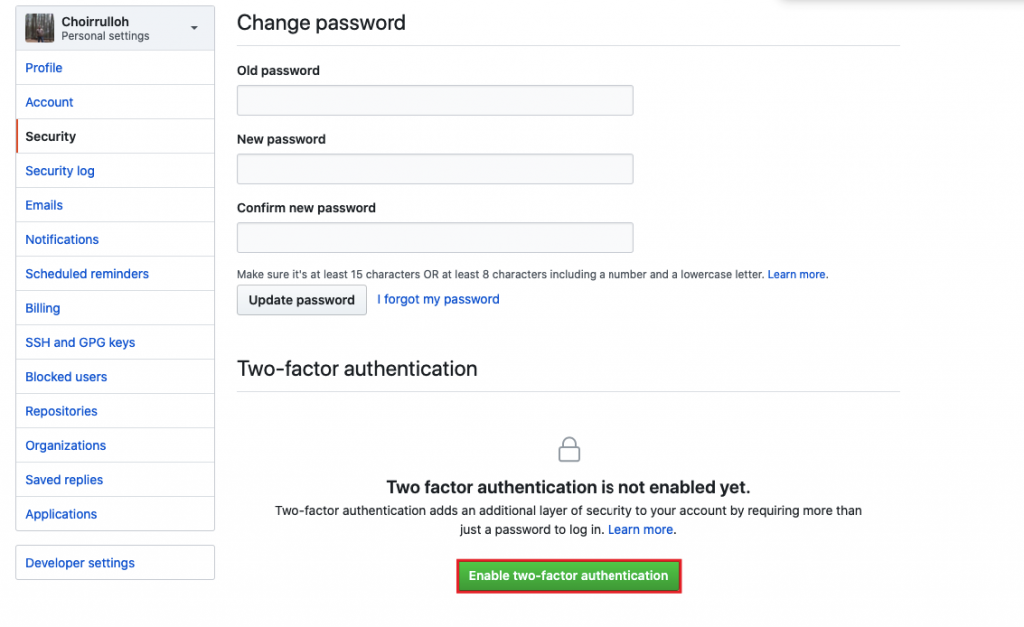The height and width of the screenshot is (627, 1024).
Task: Click the Update password button
Action: point(301,299)
